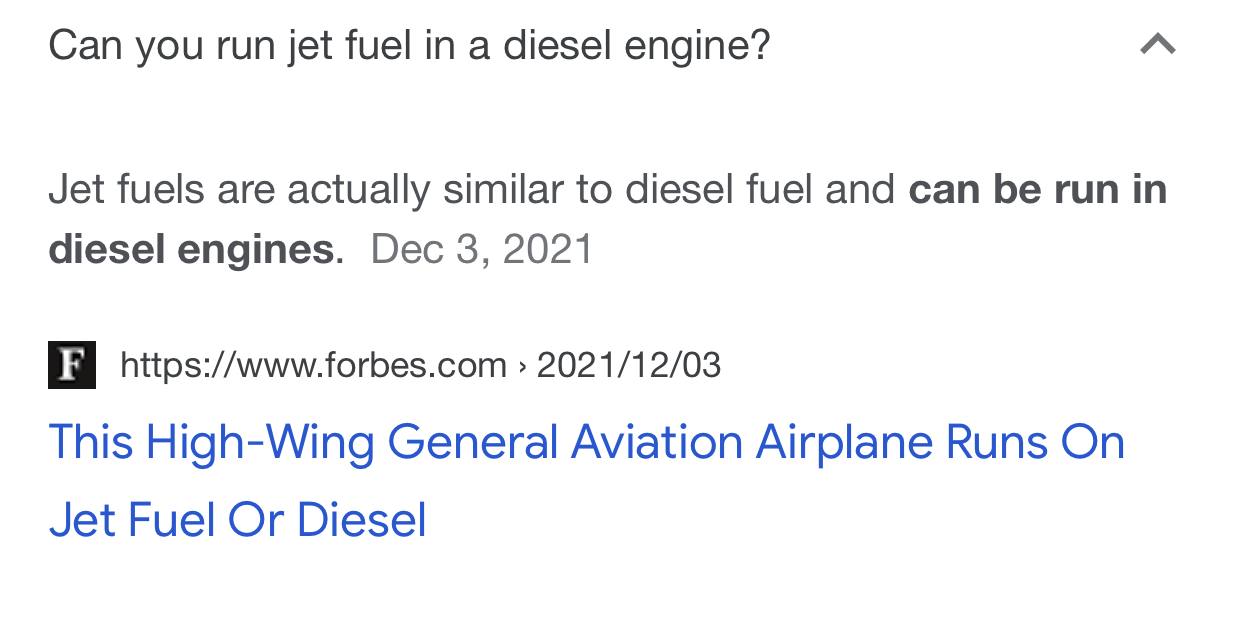
Task: Click the words "Airplane Runs On" in title
Action: tap(940, 442)
